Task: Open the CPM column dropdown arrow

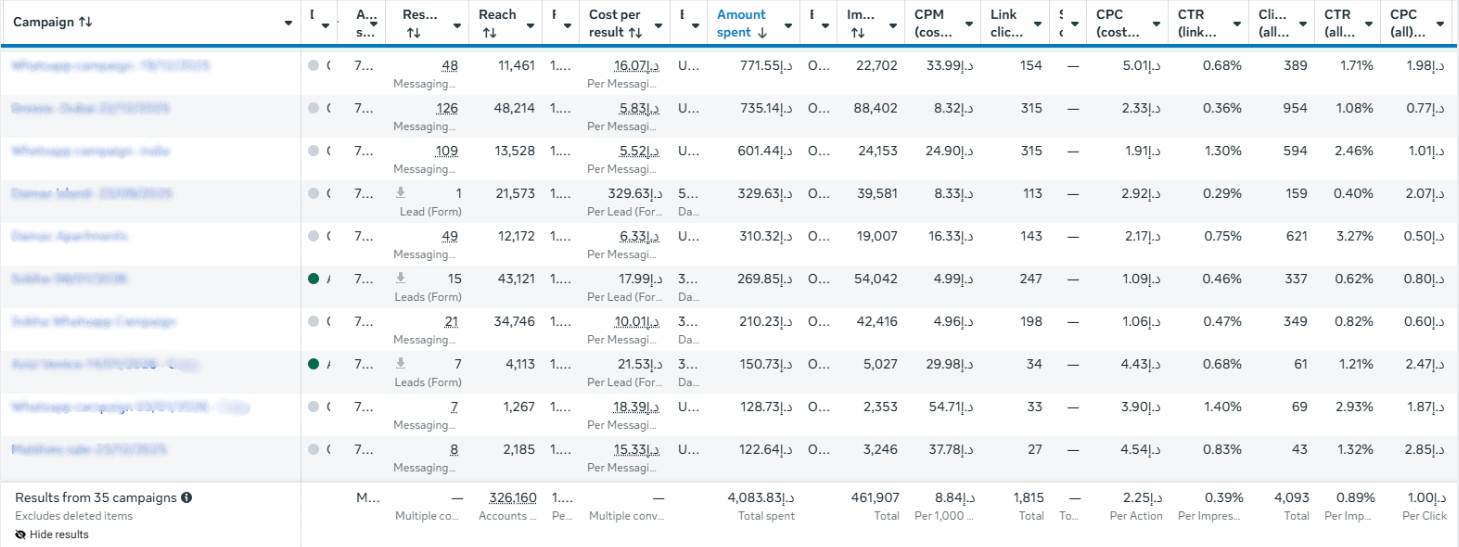Action: [x=967, y=23]
